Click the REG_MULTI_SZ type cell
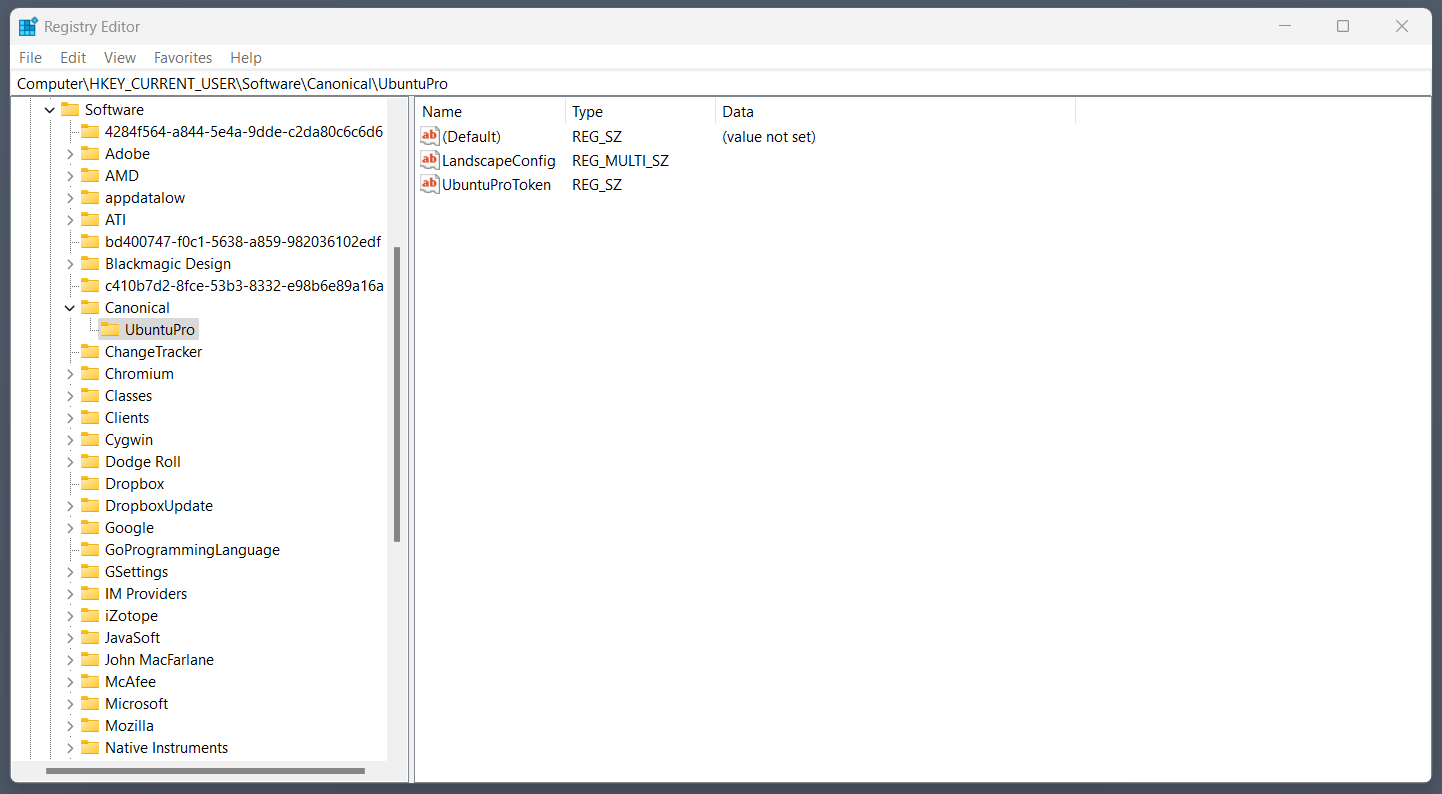This screenshot has width=1442, height=794. [620, 160]
